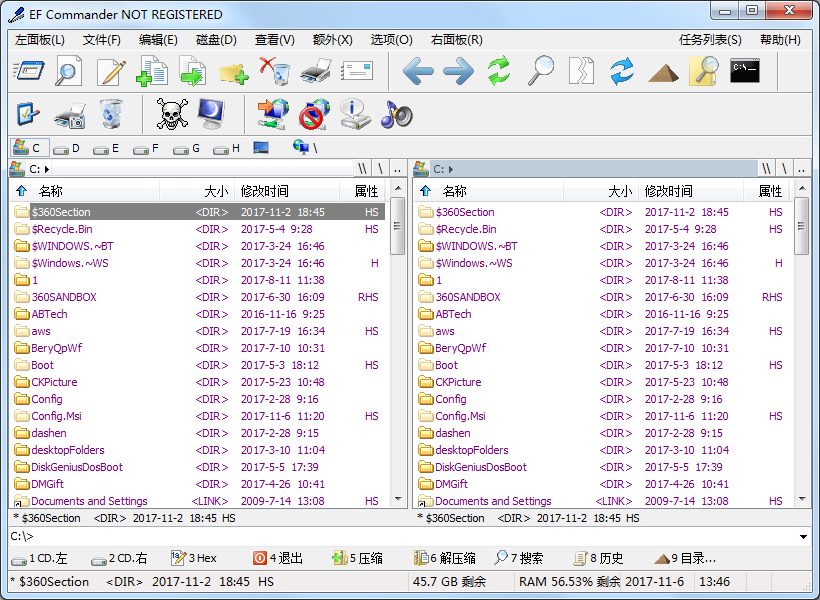The image size is (820, 600).
Task: Click the checkmark properties icon
Action: pos(28,114)
